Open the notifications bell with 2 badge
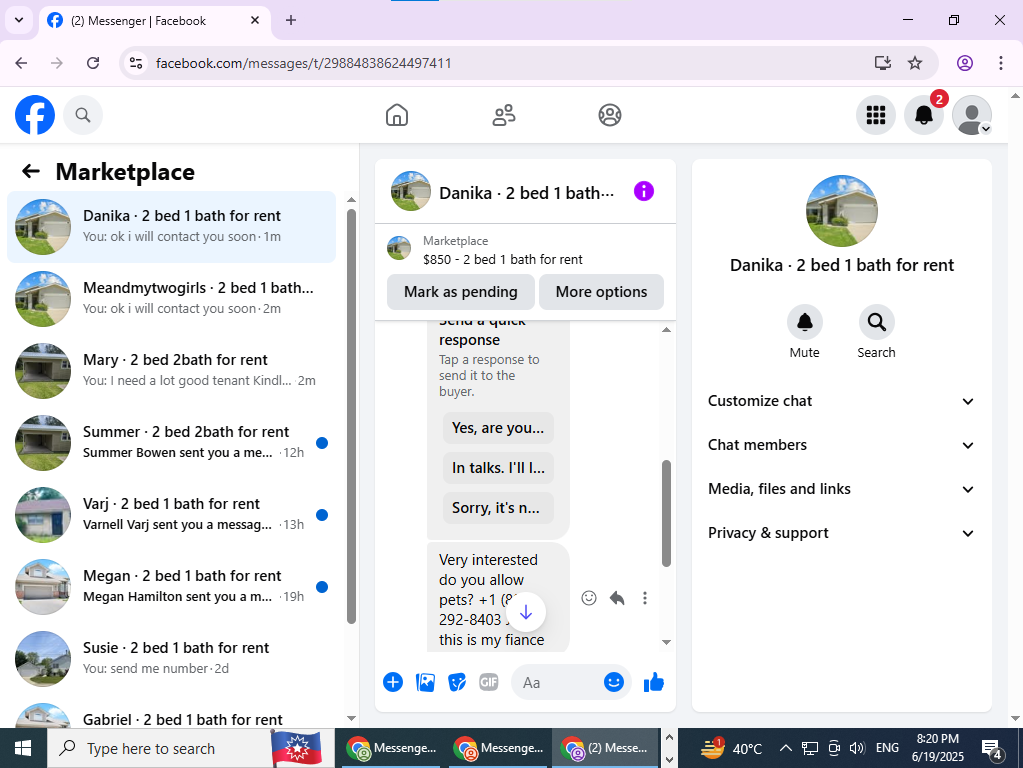 tap(924, 115)
